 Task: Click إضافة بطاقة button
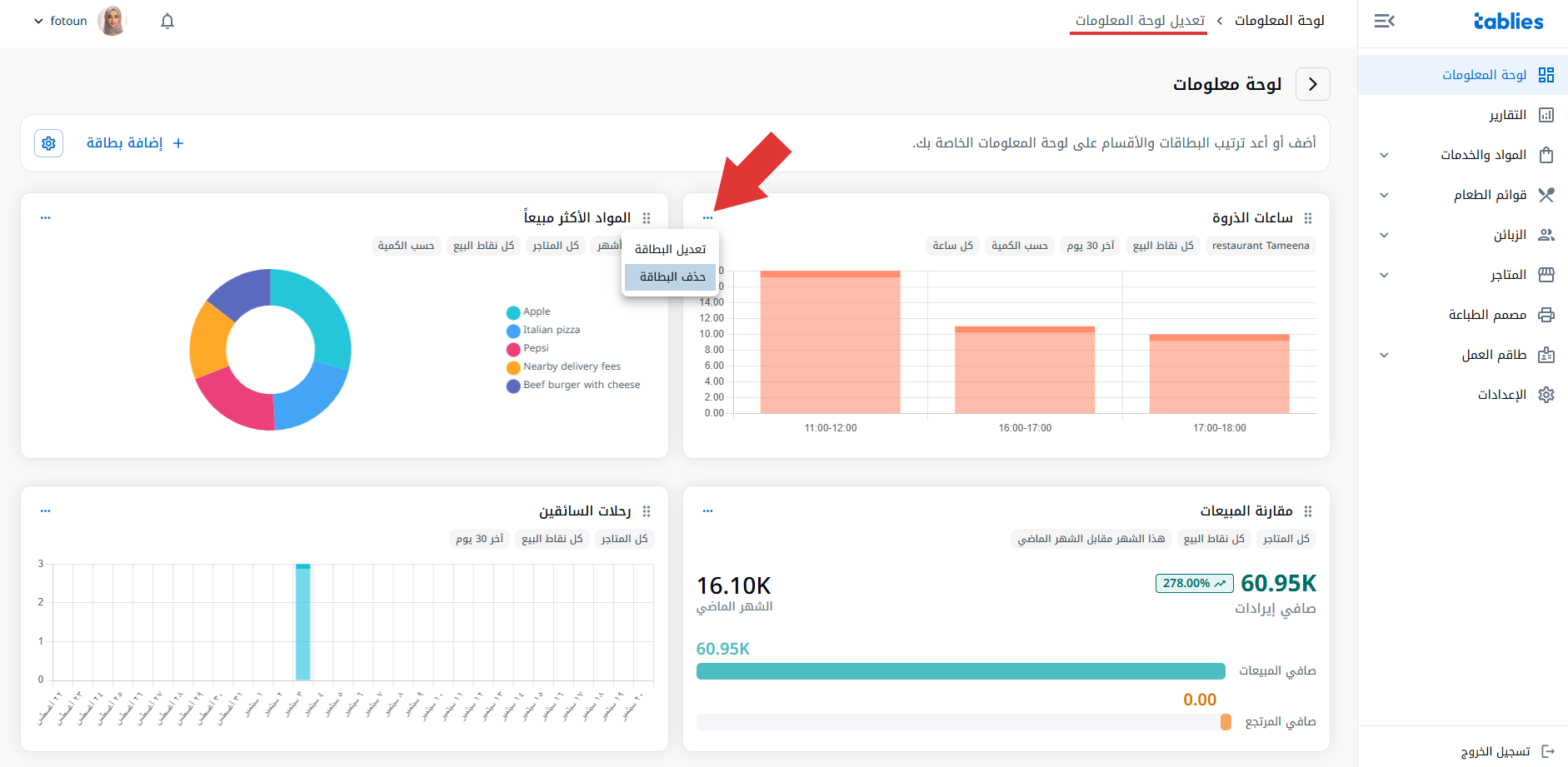coord(135,143)
